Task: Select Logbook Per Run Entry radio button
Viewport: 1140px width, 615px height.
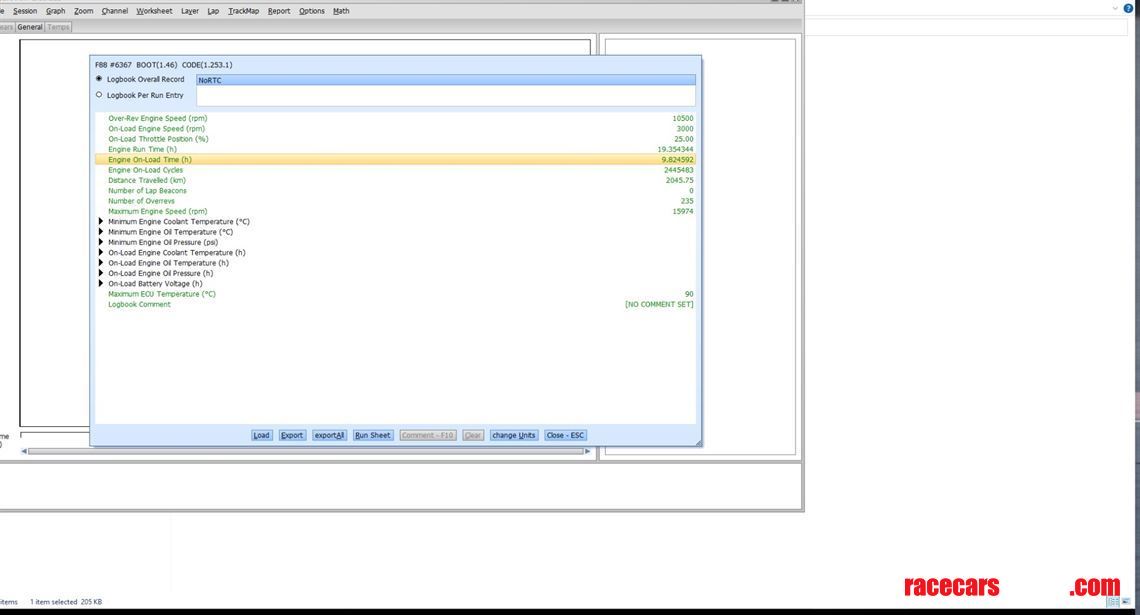Action: point(99,95)
